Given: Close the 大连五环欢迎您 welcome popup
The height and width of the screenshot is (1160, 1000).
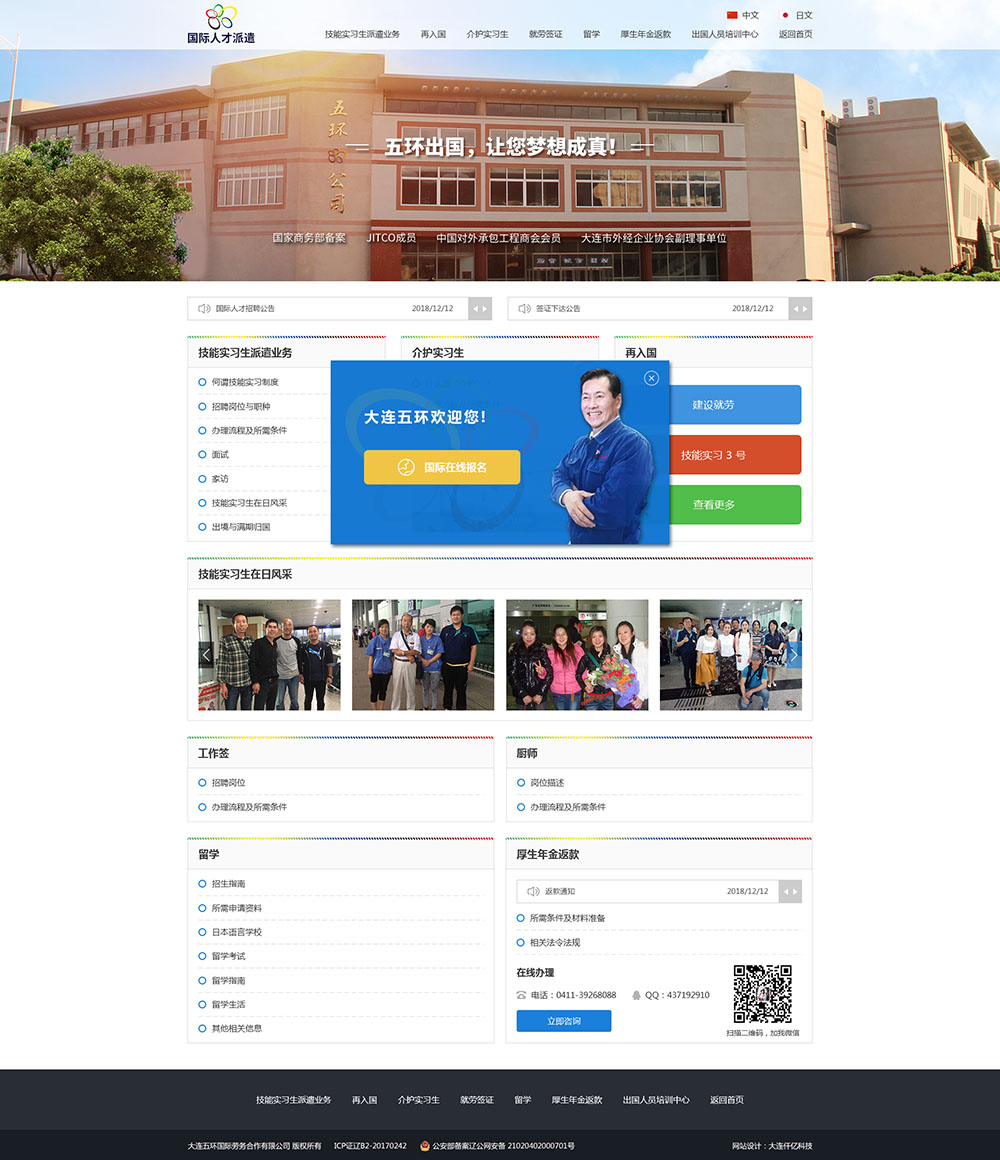Looking at the screenshot, I should (x=651, y=378).
